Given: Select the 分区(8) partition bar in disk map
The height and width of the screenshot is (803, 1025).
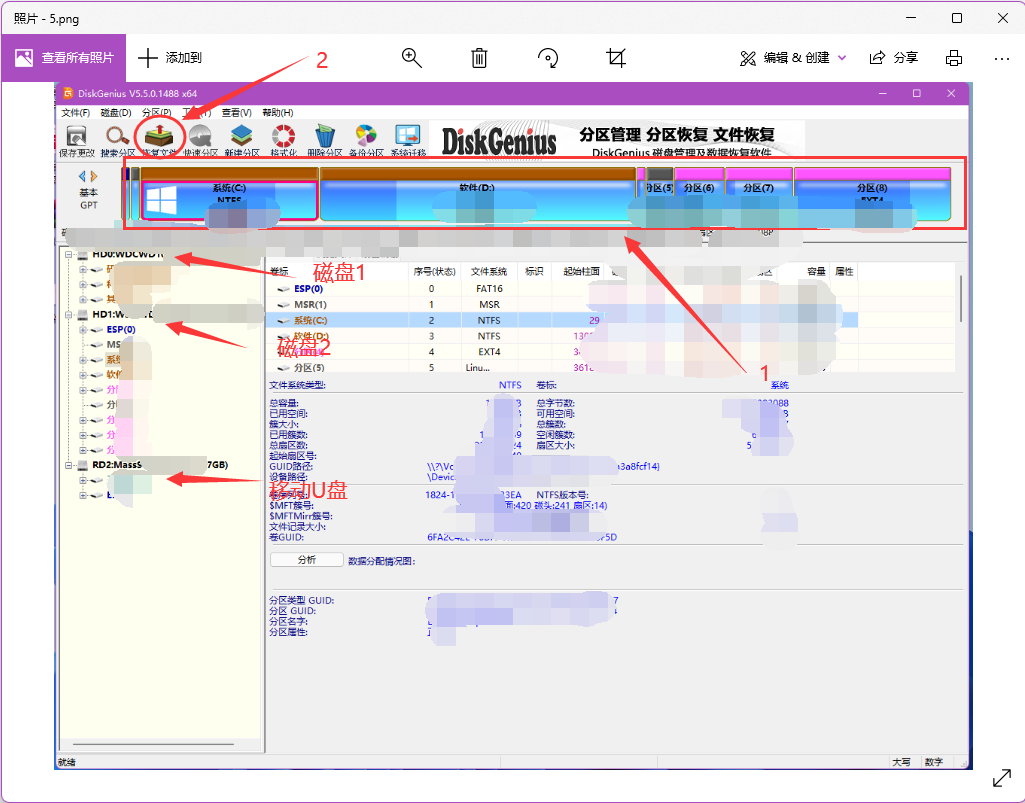Looking at the screenshot, I should (x=872, y=194).
